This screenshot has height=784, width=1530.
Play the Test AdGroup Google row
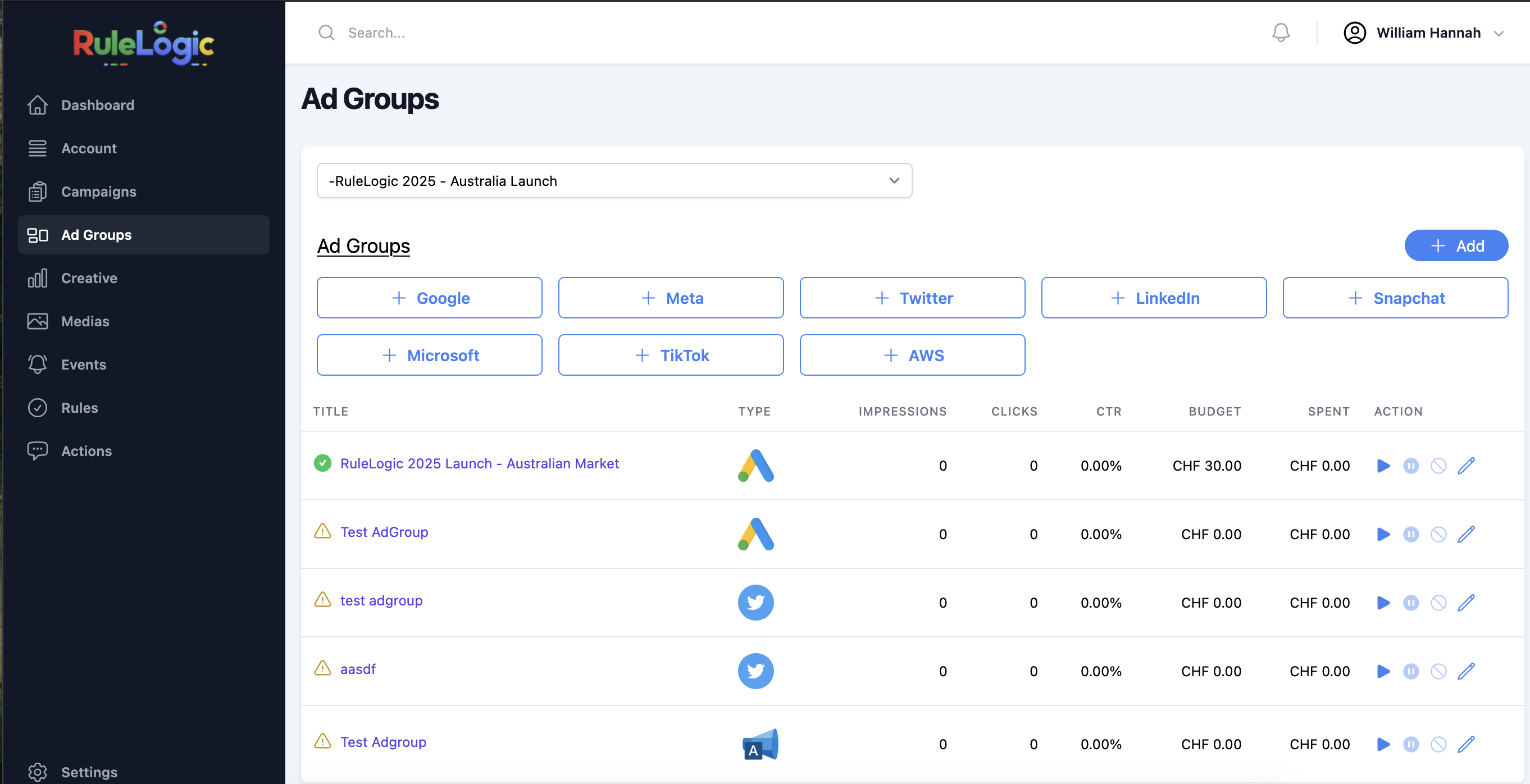click(x=1383, y=534)
